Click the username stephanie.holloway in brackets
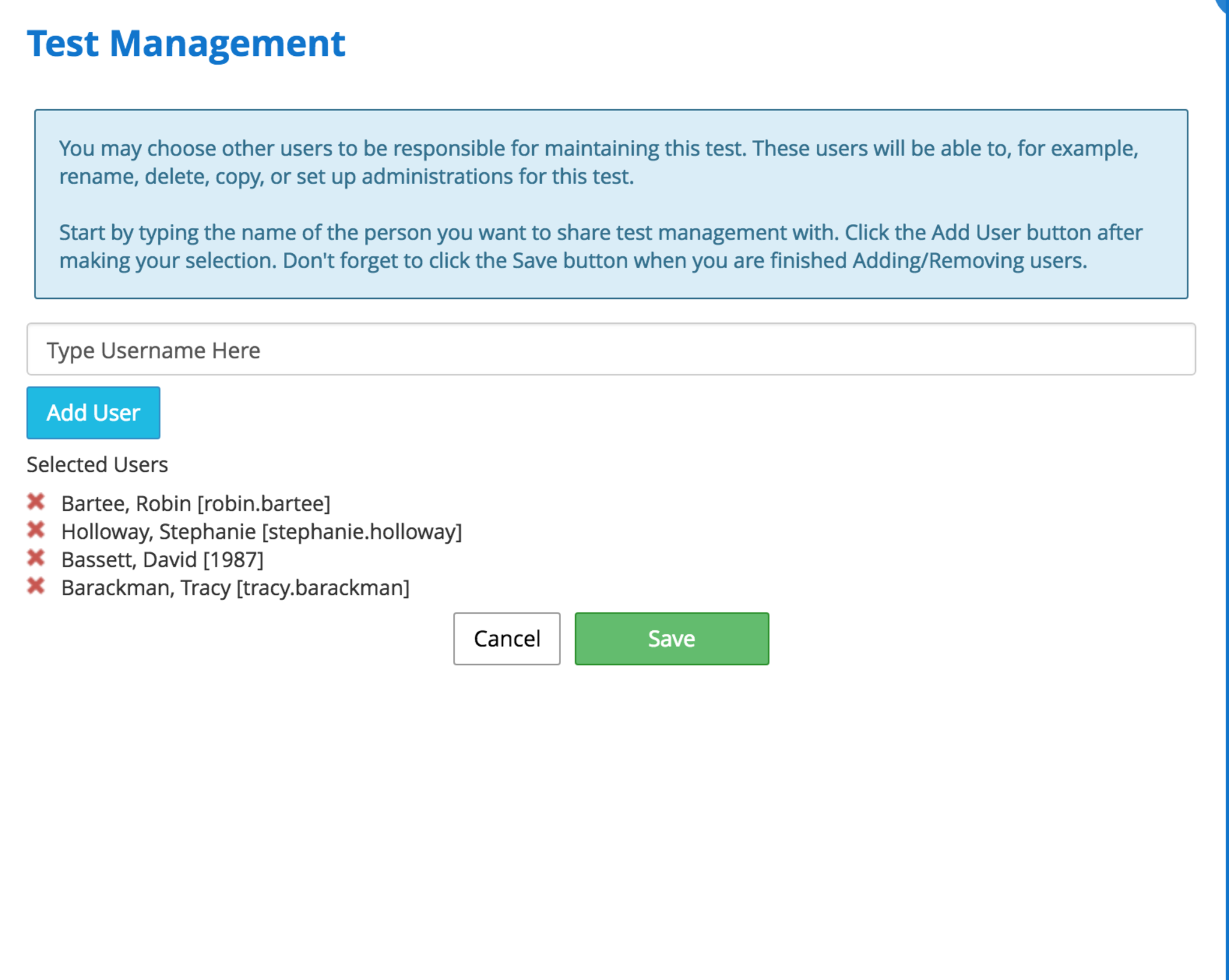This screenshot has height=980, width=1229. (362, 532)
